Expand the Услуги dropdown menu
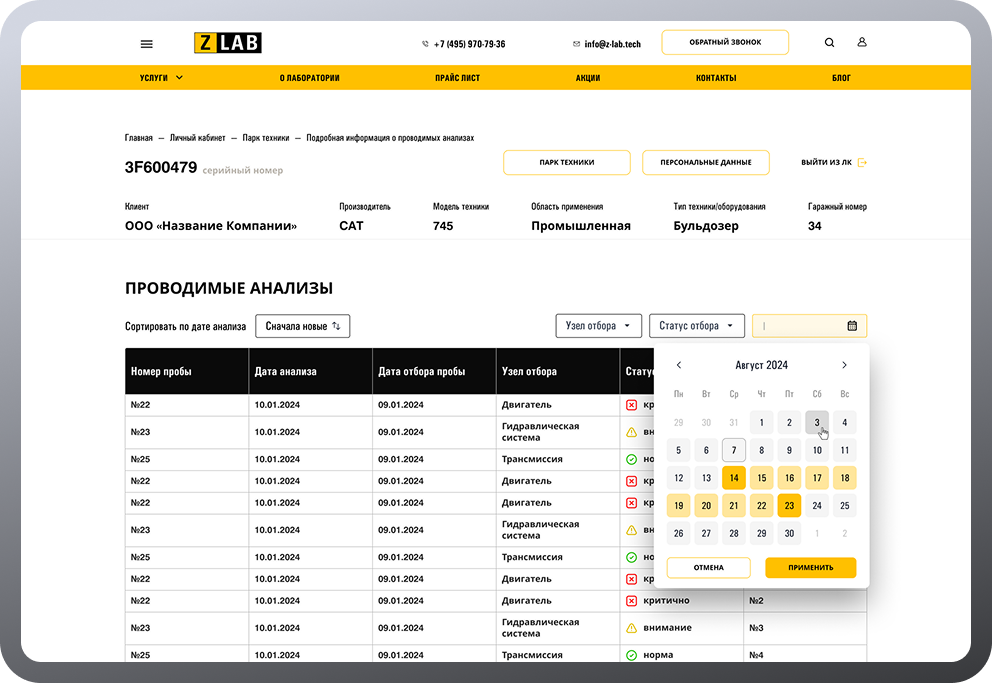The height and width of the screenshot is (683, 992). [x=161, y=78]
